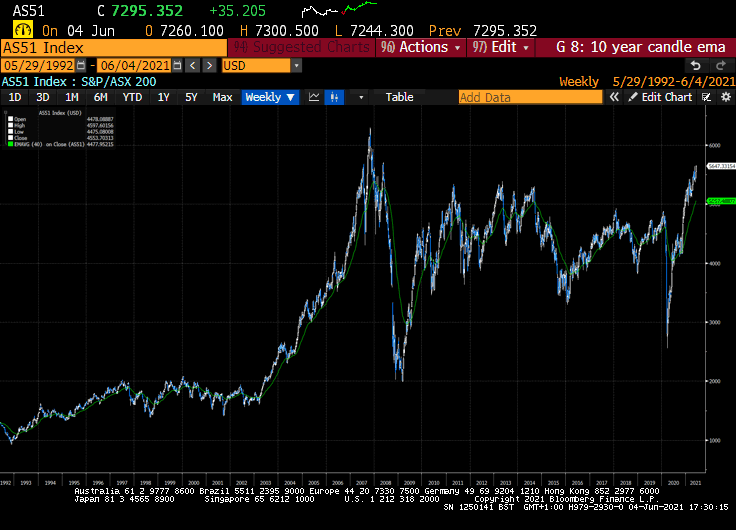
Task: Switch to the line chart type icon
Action: [x=314, y=97]
